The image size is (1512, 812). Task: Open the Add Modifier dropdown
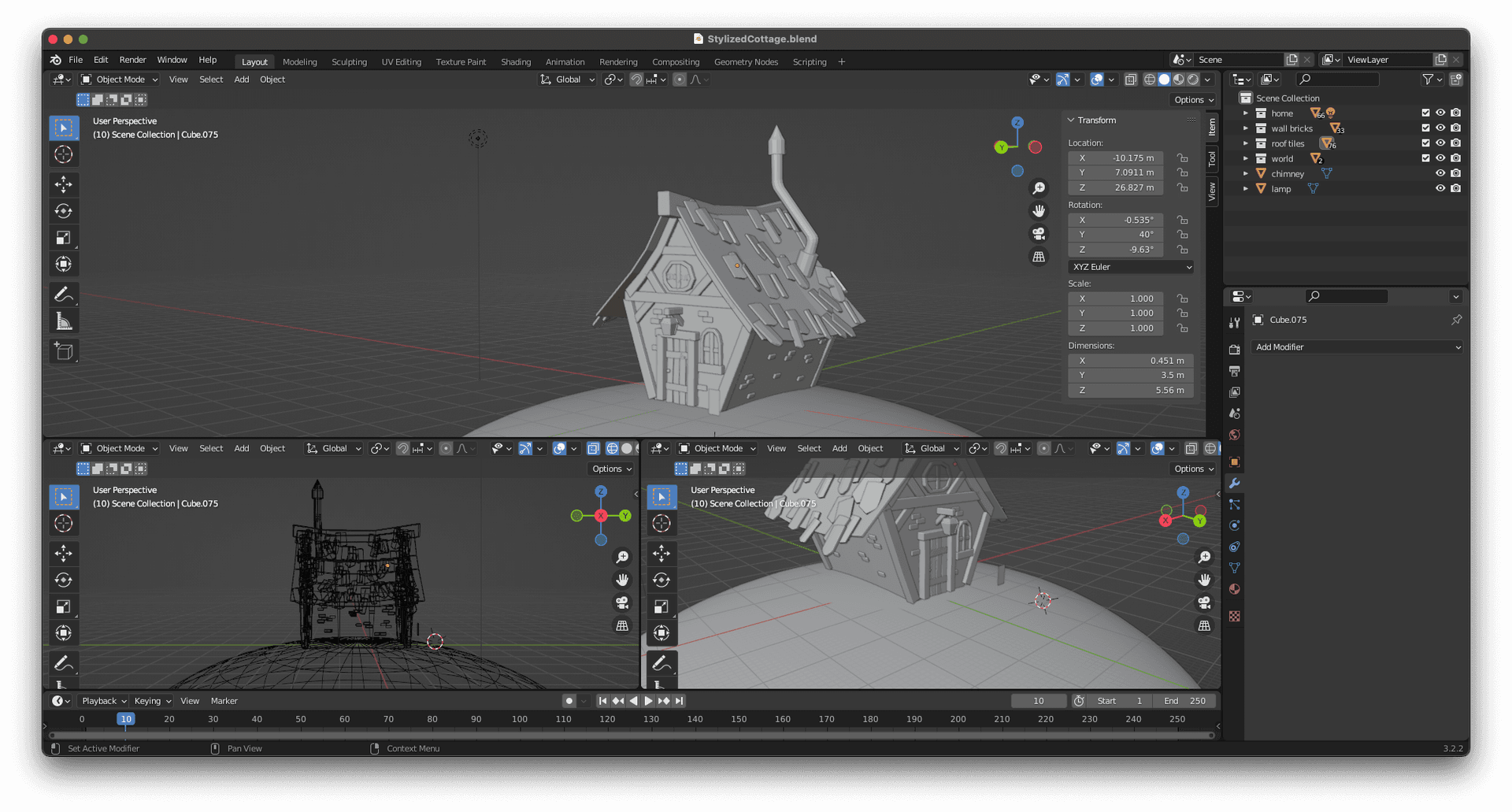pos(1357,347)
